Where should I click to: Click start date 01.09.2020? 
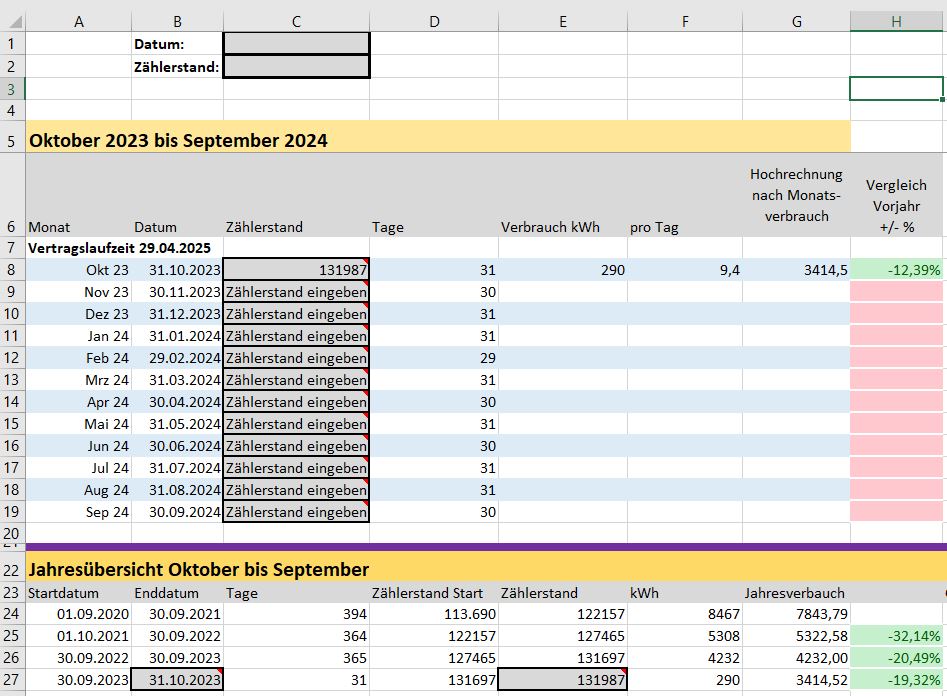[x=79, y=614]
